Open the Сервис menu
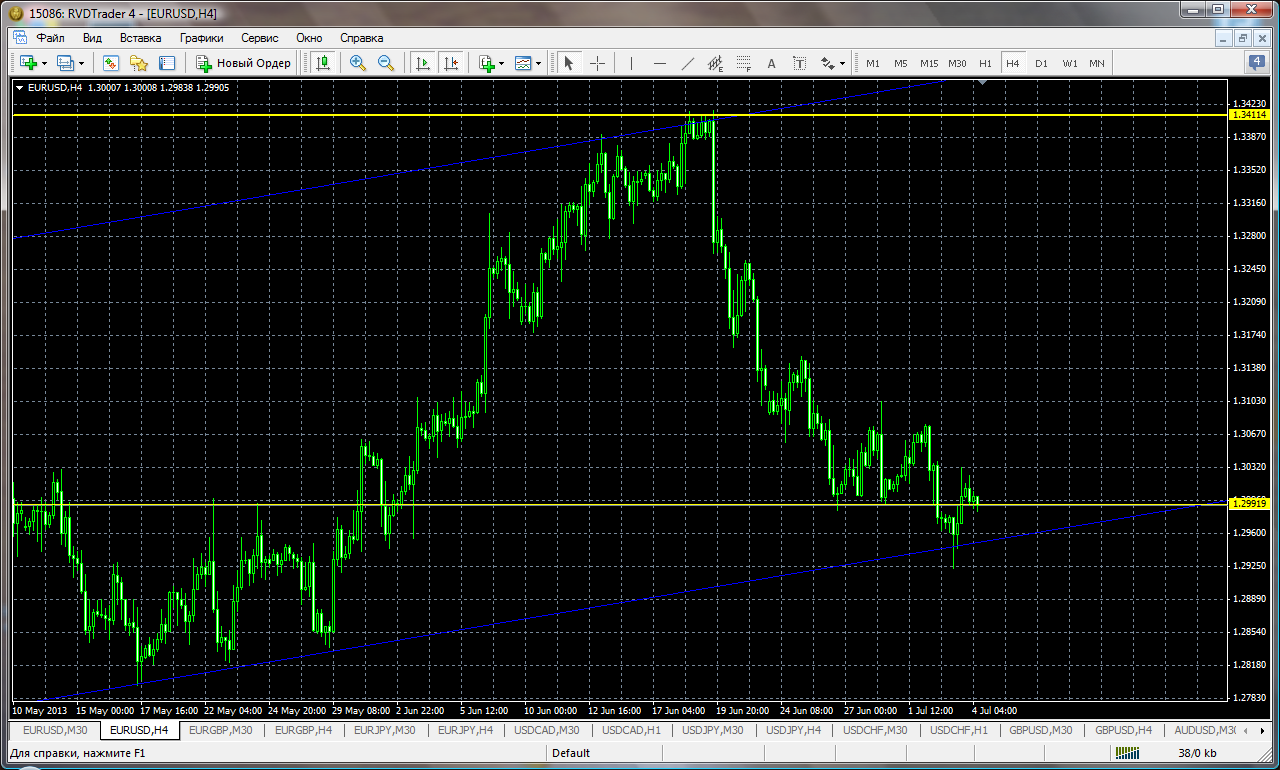 (x=260, y=38)
